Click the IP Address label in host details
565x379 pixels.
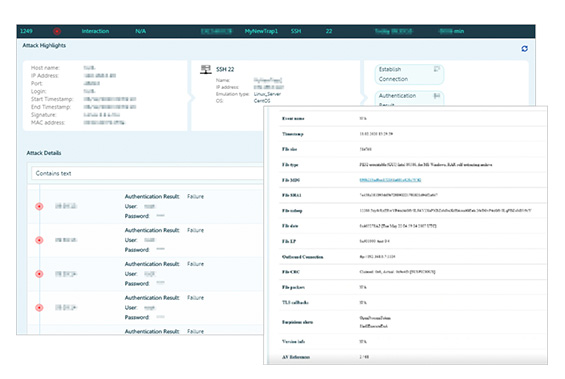[45, 76]
